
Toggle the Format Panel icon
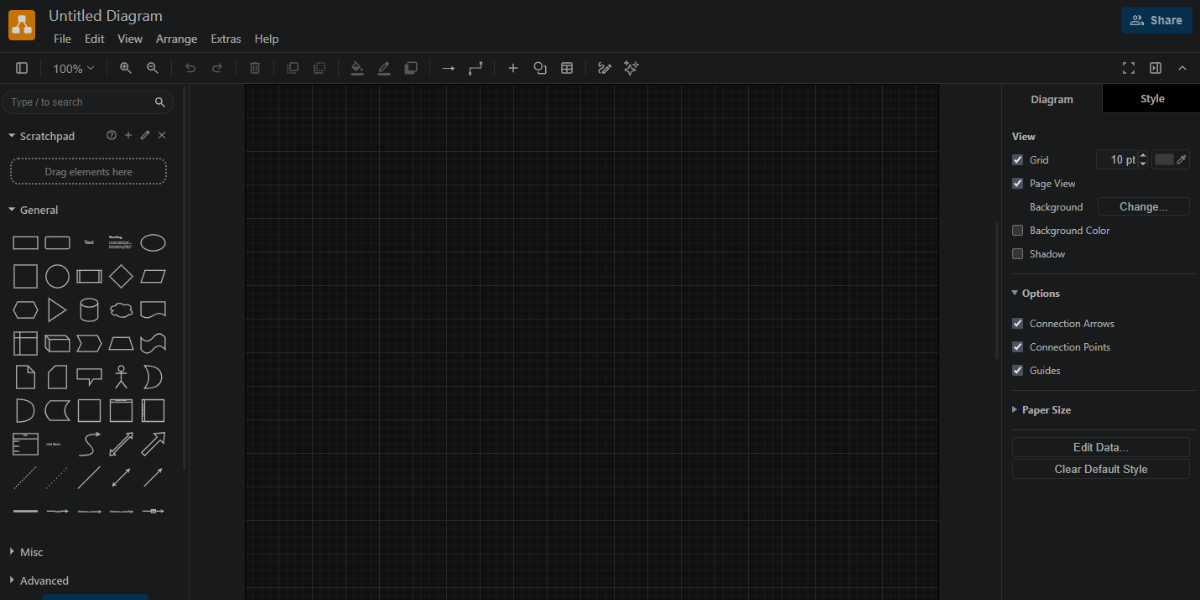pyautogui.click(x=1155, y=68)
